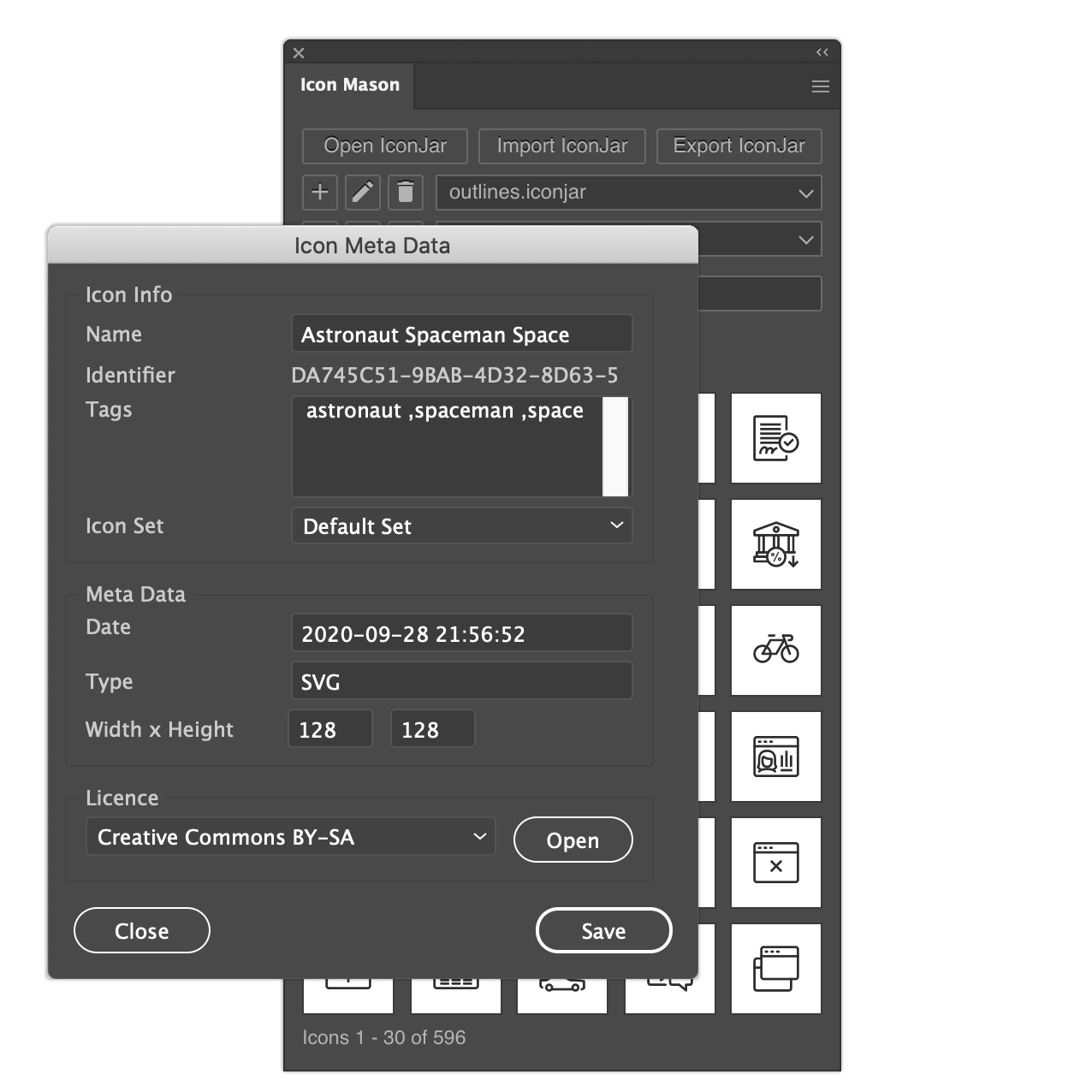Click the Name input field

point(462,334)
